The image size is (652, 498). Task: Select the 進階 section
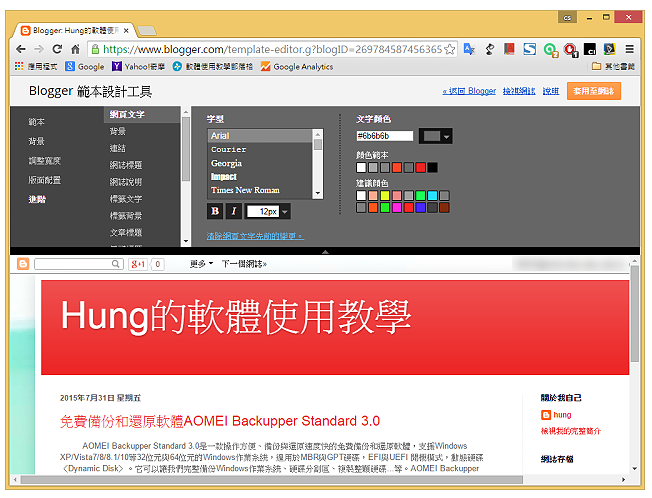click(x=37, y=199)
